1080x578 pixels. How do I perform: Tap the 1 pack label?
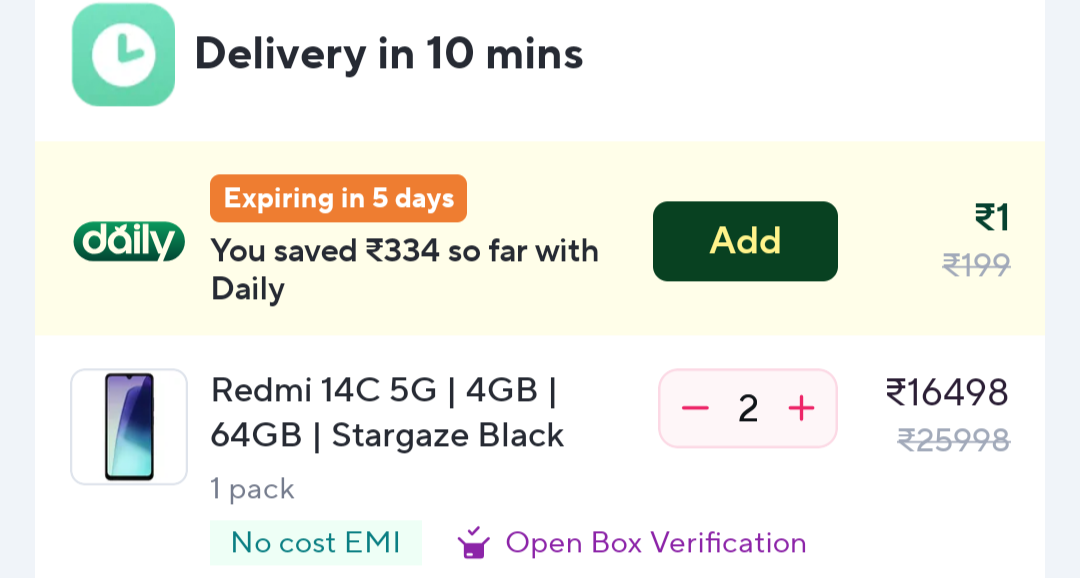coord(252,489)
